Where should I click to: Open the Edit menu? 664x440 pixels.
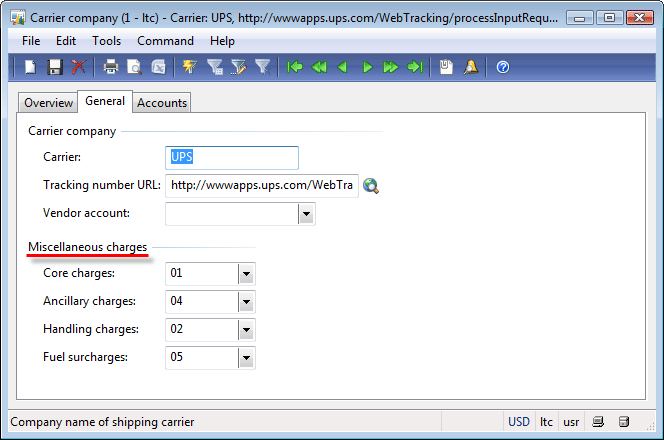click(x=66, y=41)
